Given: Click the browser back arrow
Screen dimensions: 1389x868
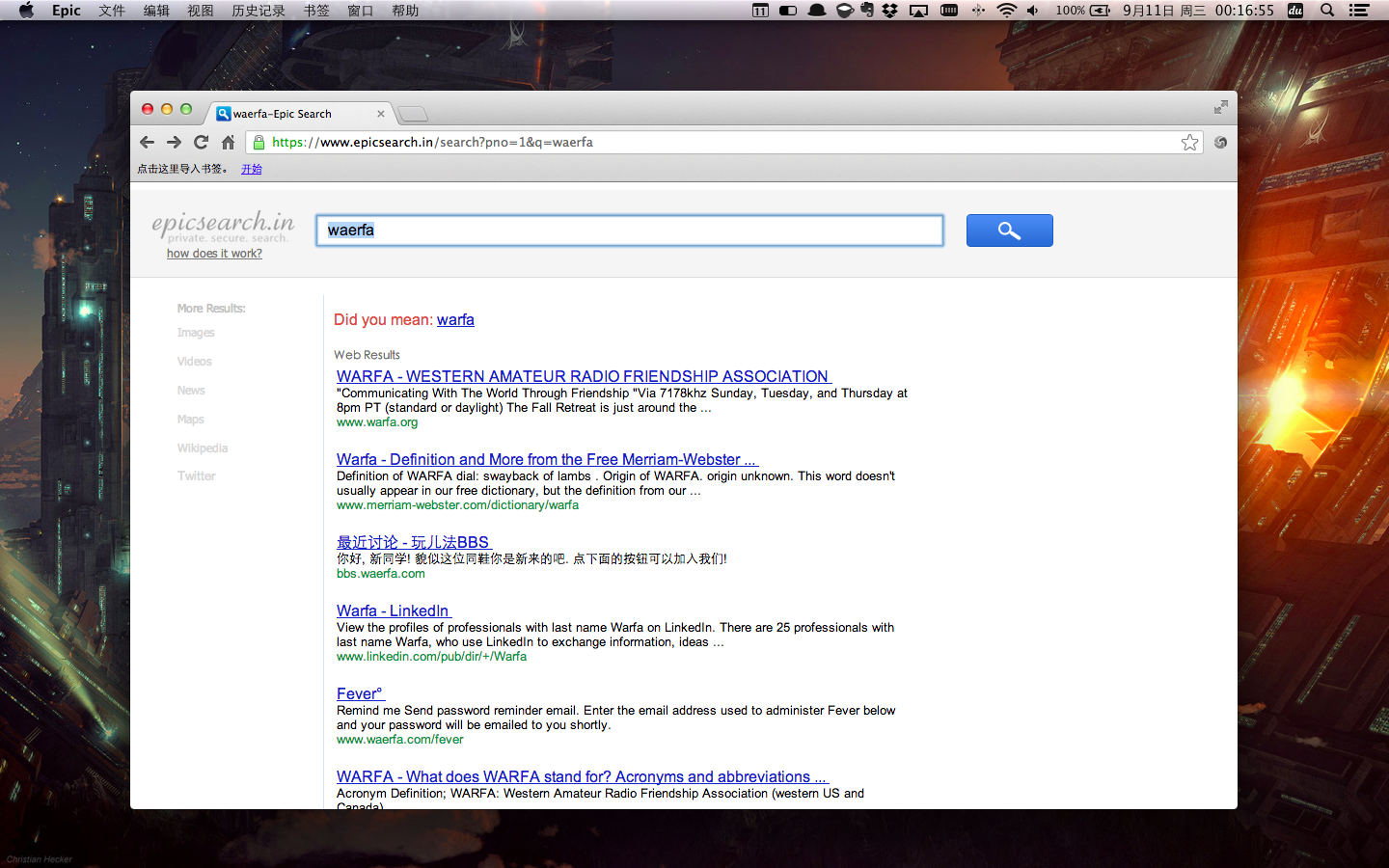Looking at the screenshot, I should coord(147,142).
